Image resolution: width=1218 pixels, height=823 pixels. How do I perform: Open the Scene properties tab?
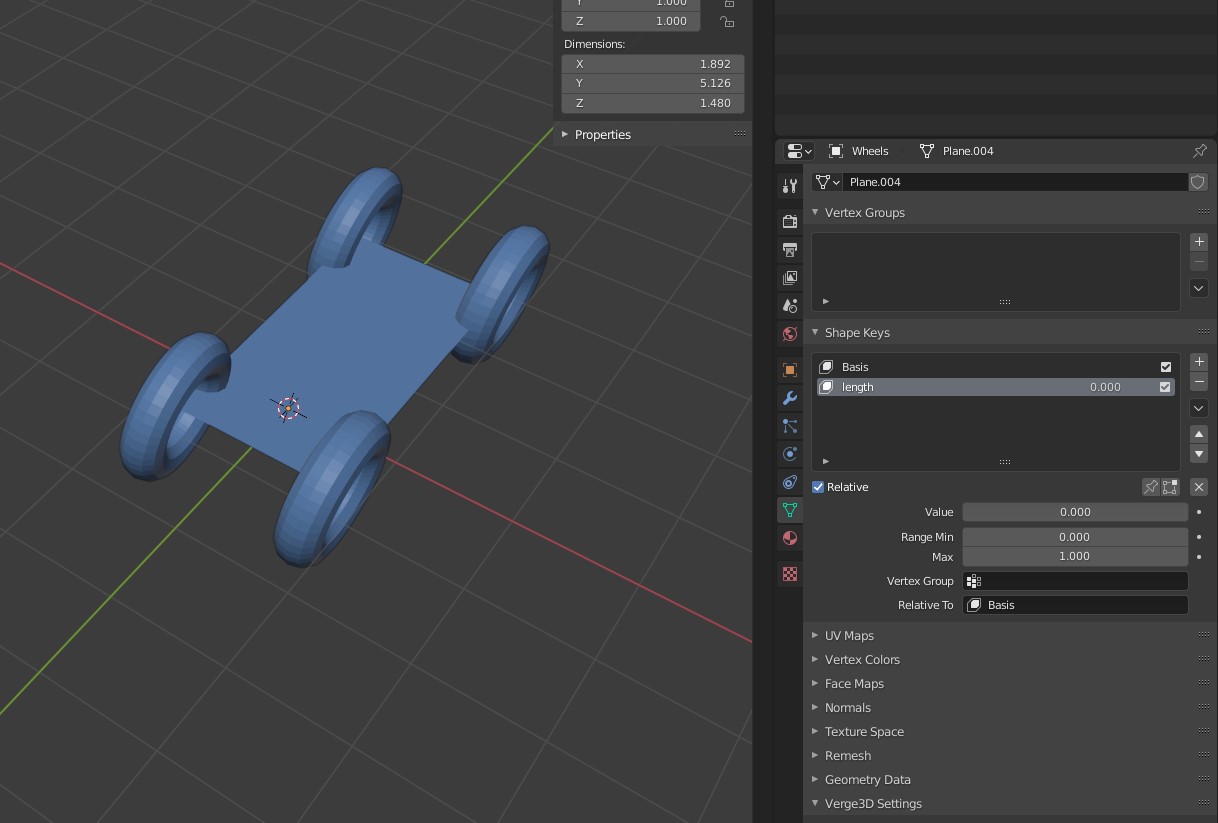[x=790, y=305]
